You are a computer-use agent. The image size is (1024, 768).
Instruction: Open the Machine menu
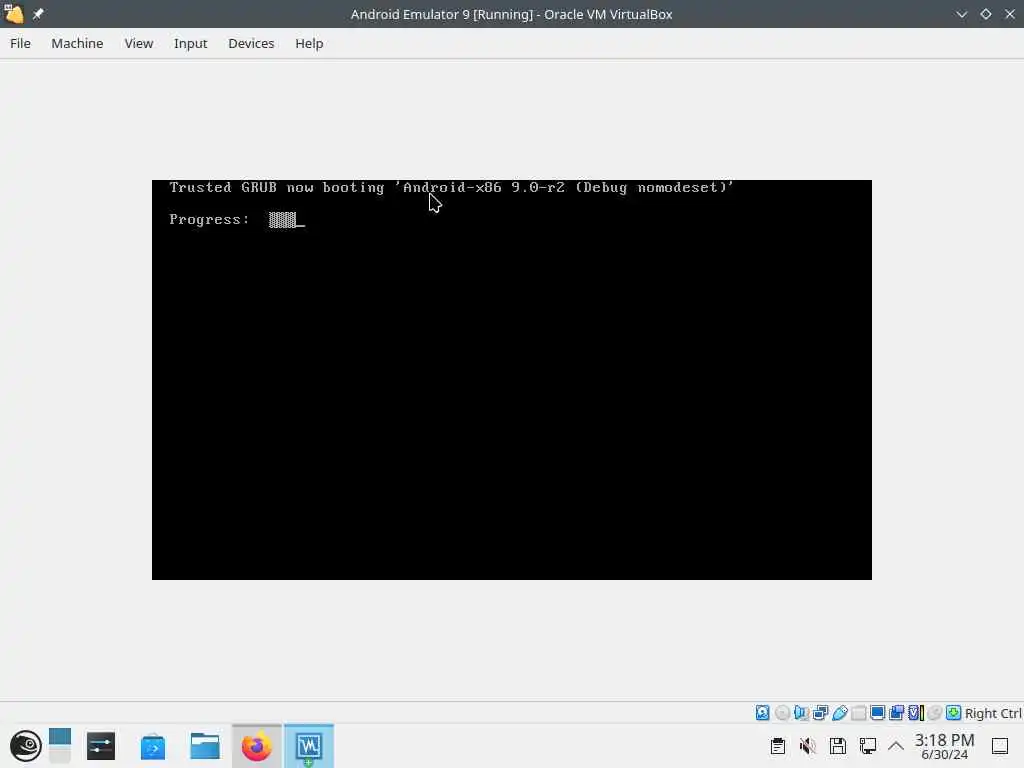pos(77,43)
